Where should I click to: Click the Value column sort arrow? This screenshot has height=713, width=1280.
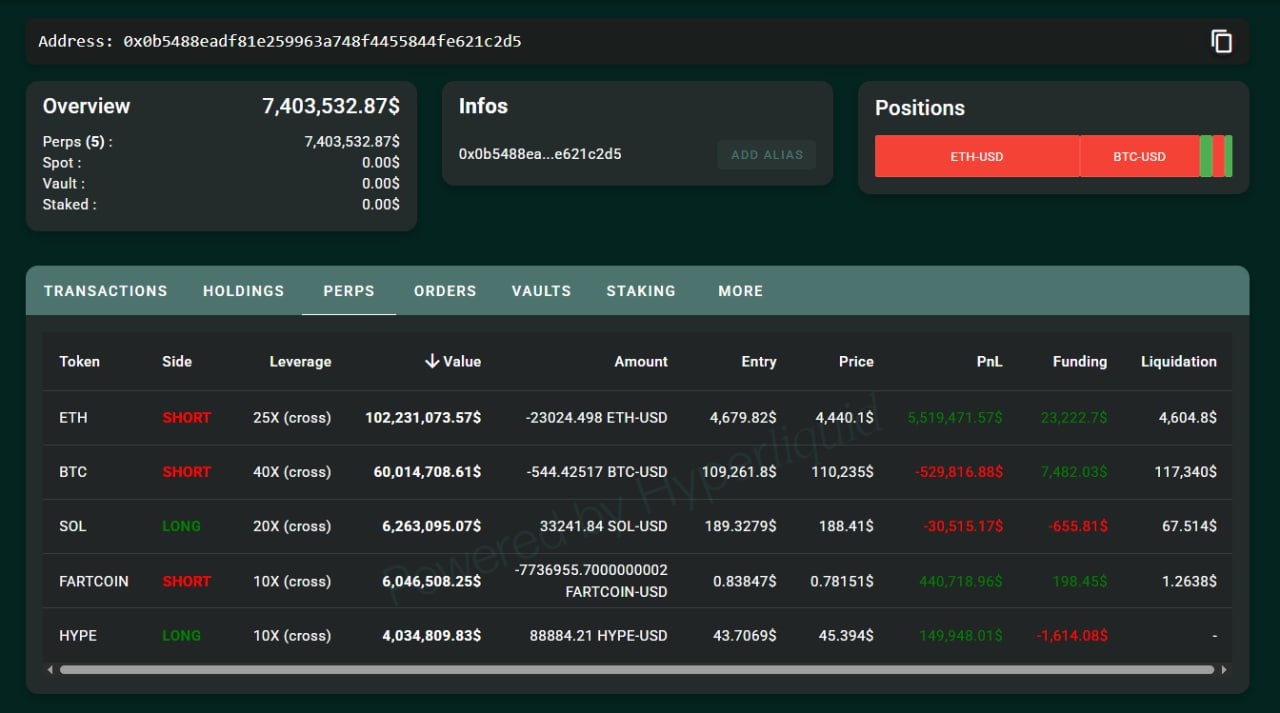(x=432, y=361)
